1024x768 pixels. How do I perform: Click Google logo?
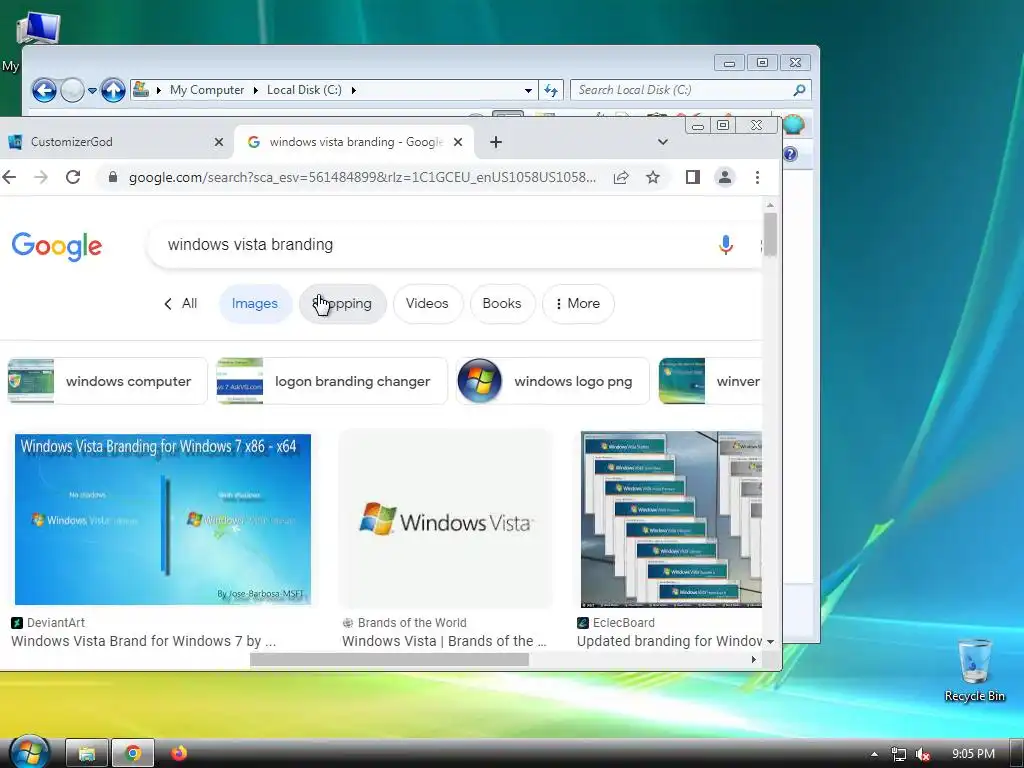pos(57,246)
